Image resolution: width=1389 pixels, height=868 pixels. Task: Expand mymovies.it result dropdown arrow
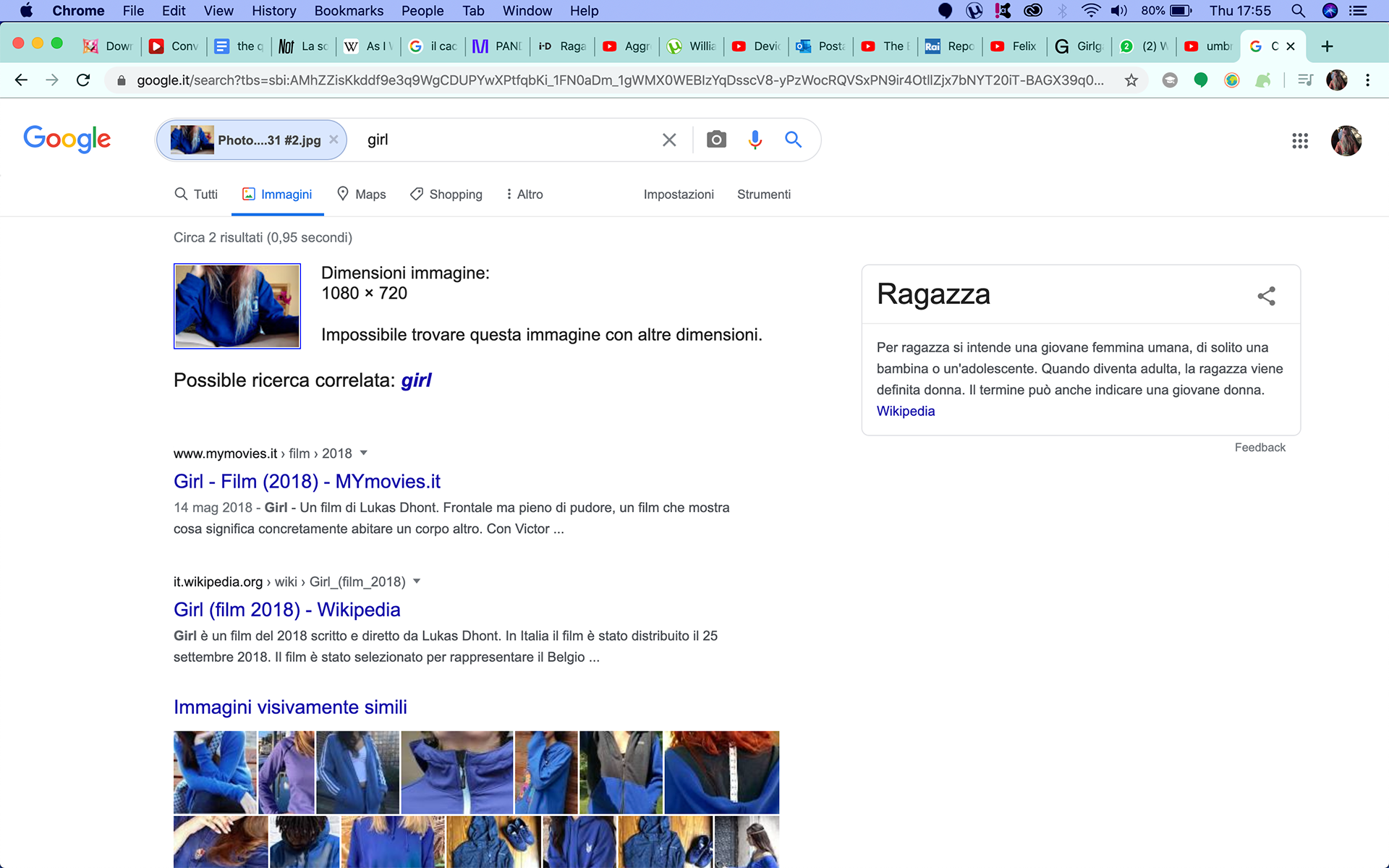pyautogui.click(x=364, y=453)
